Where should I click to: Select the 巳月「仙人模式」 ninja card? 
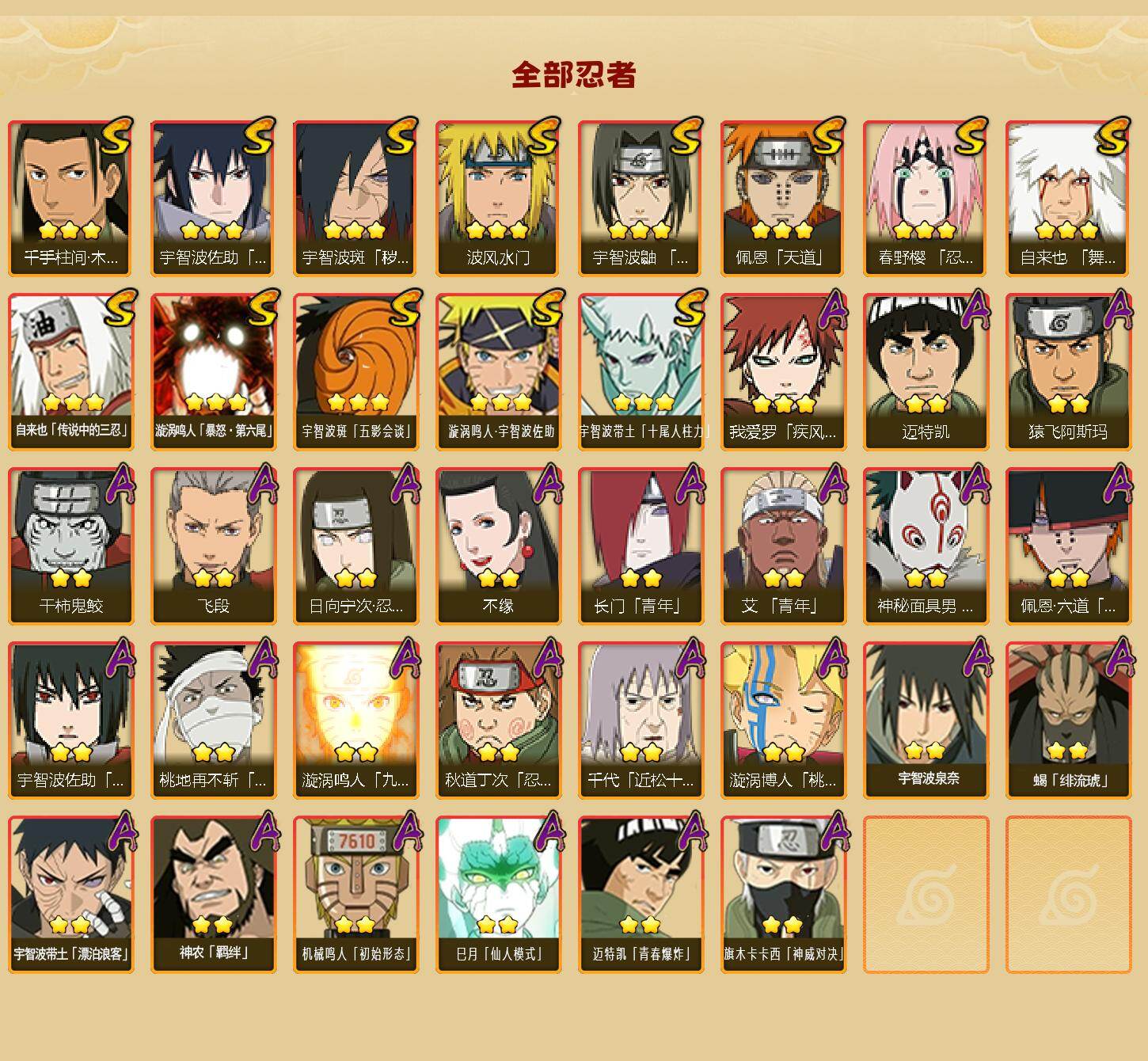pyautogui.click(x=498, y=895)
